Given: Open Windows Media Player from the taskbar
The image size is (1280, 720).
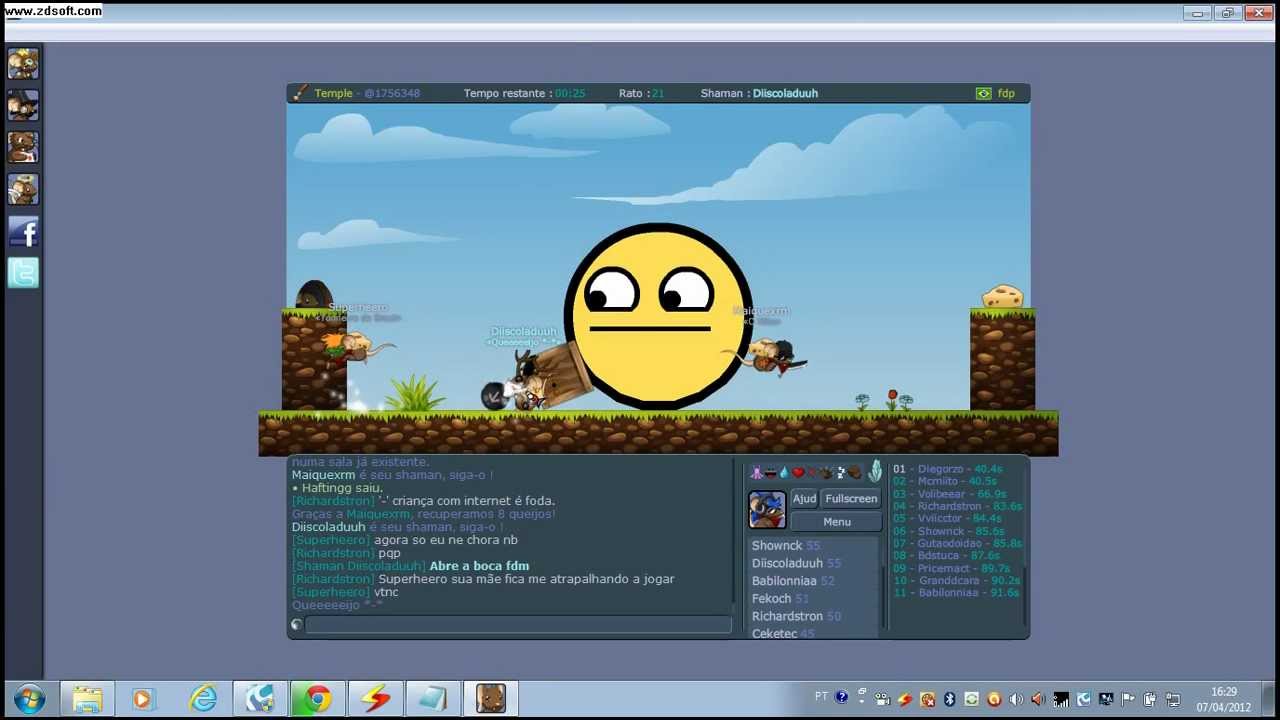Looking at the screenshot, I should click(x=144, y=699).
